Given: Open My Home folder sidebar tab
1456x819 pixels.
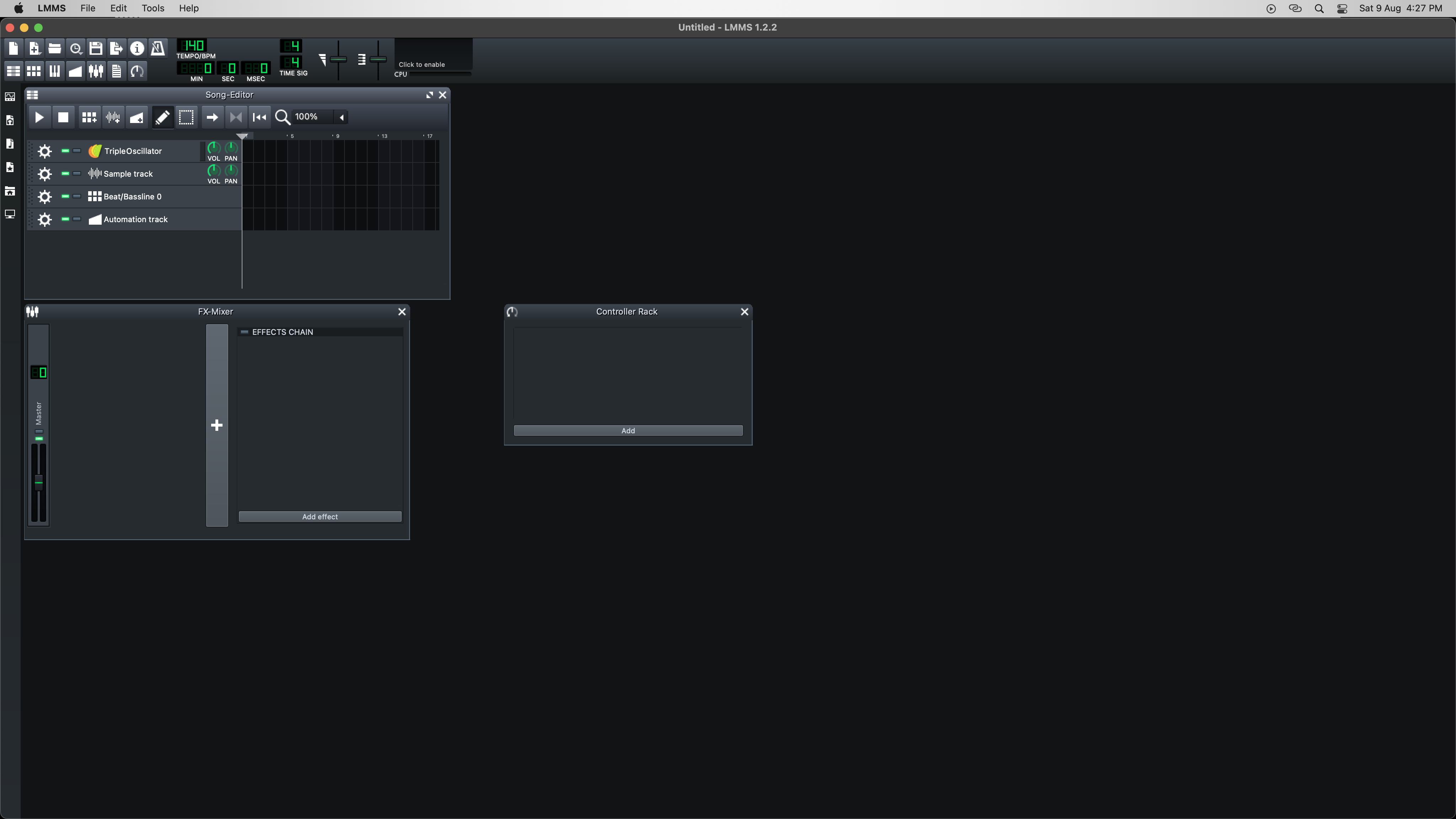Looking at the screenshot, I should tap(10, 191).
